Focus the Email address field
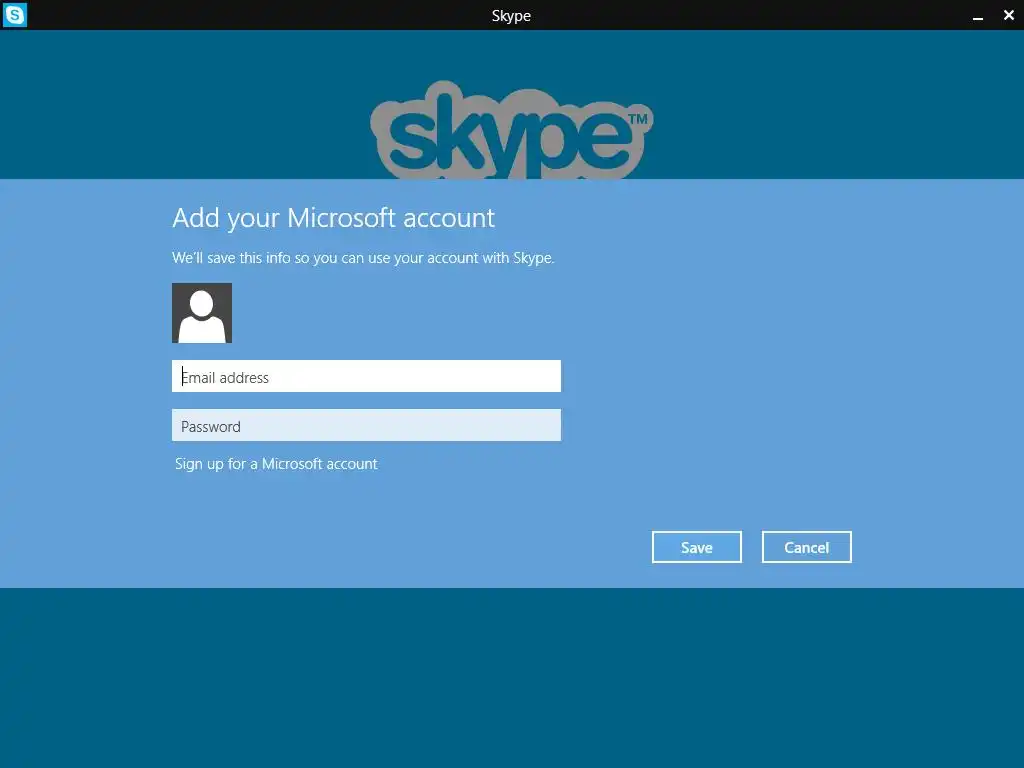Screen dimensions: 1024x768 [366, 376]
